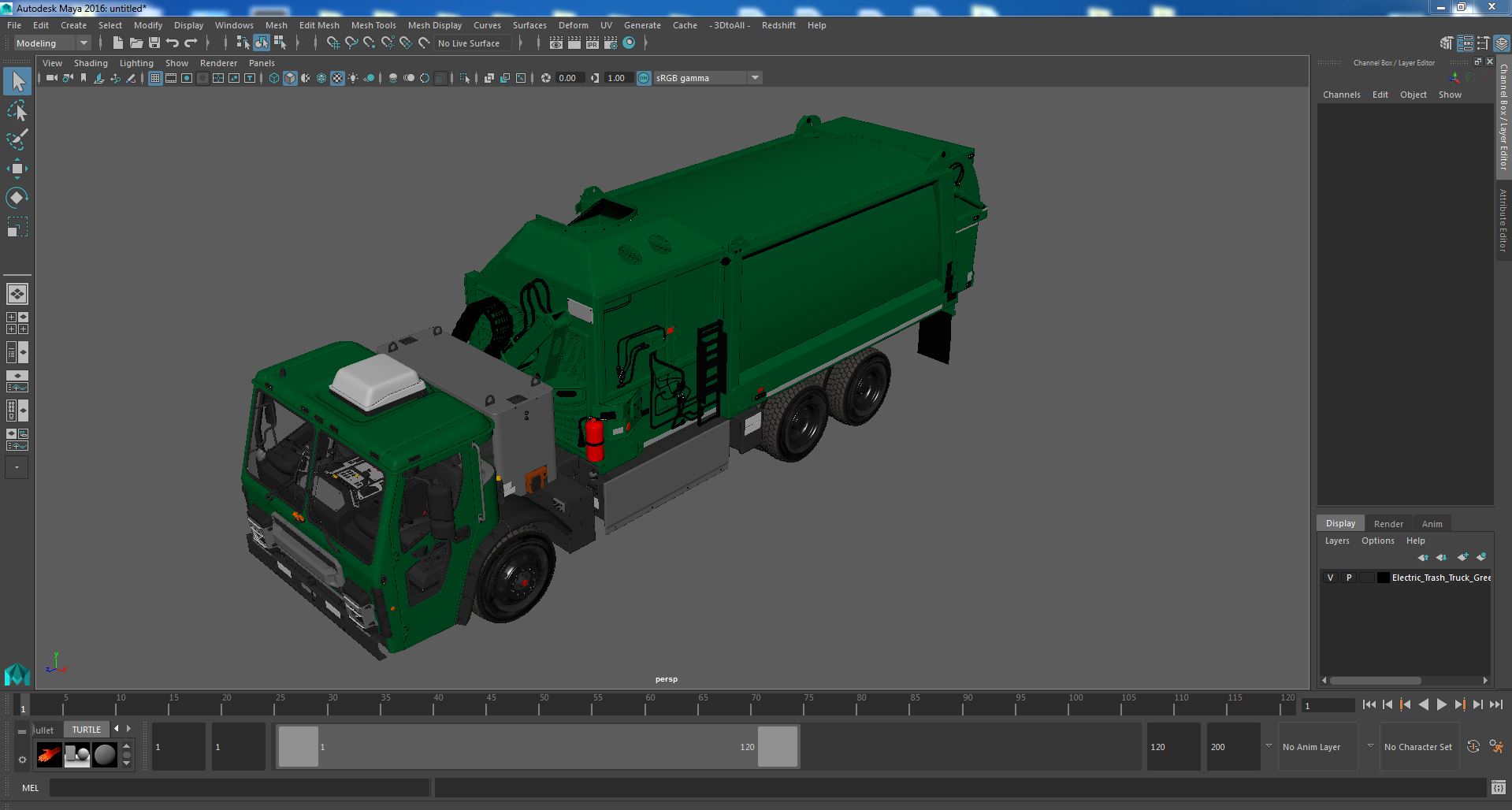The height and width of the screenshot is (810, 1512).
Task: Toggle color management ON button
Action: [x=644, y=78]
